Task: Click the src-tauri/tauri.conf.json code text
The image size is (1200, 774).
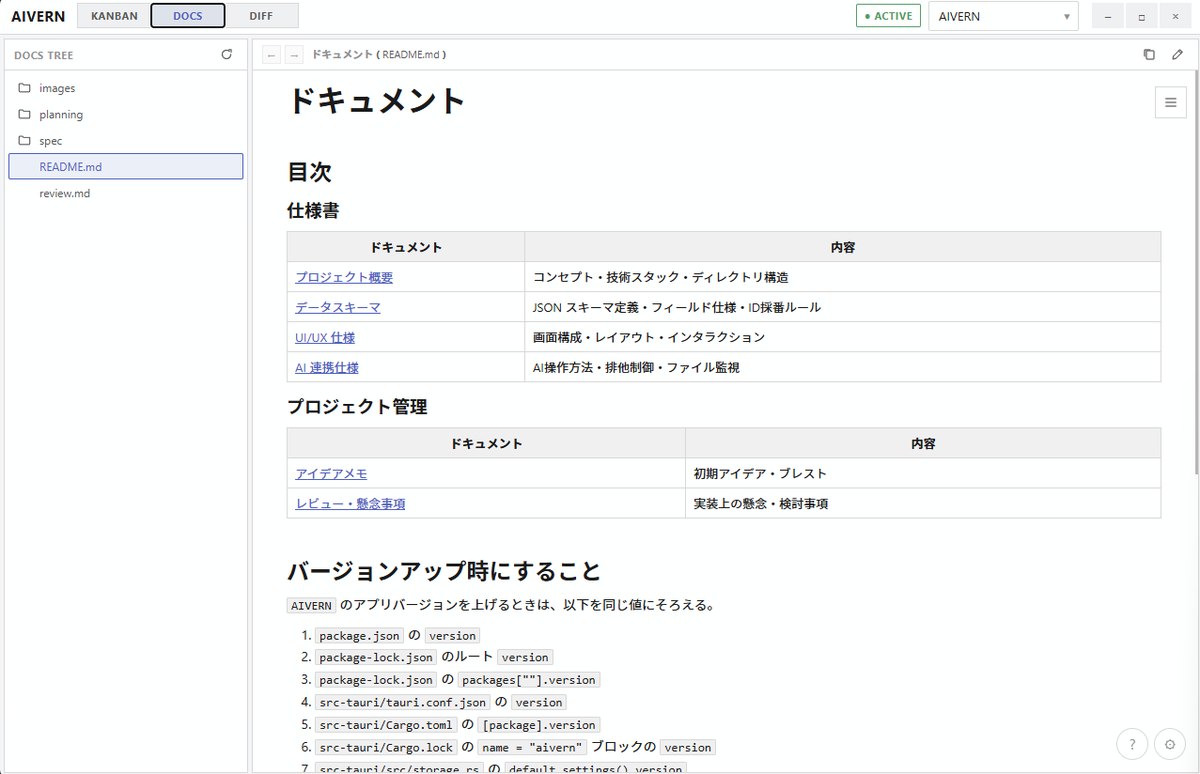Action: [403, 702]
